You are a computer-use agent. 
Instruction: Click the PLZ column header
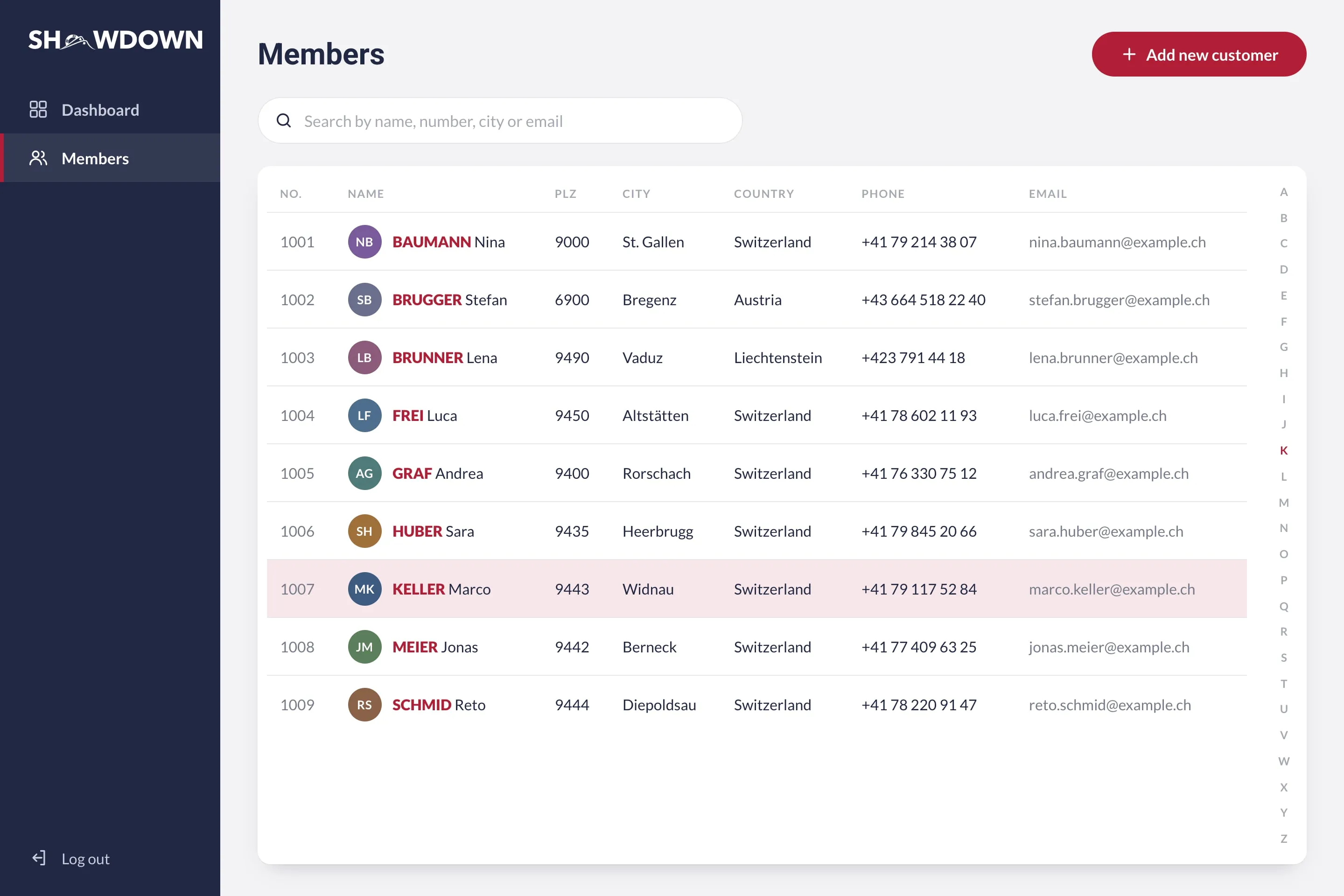point(566,194)
